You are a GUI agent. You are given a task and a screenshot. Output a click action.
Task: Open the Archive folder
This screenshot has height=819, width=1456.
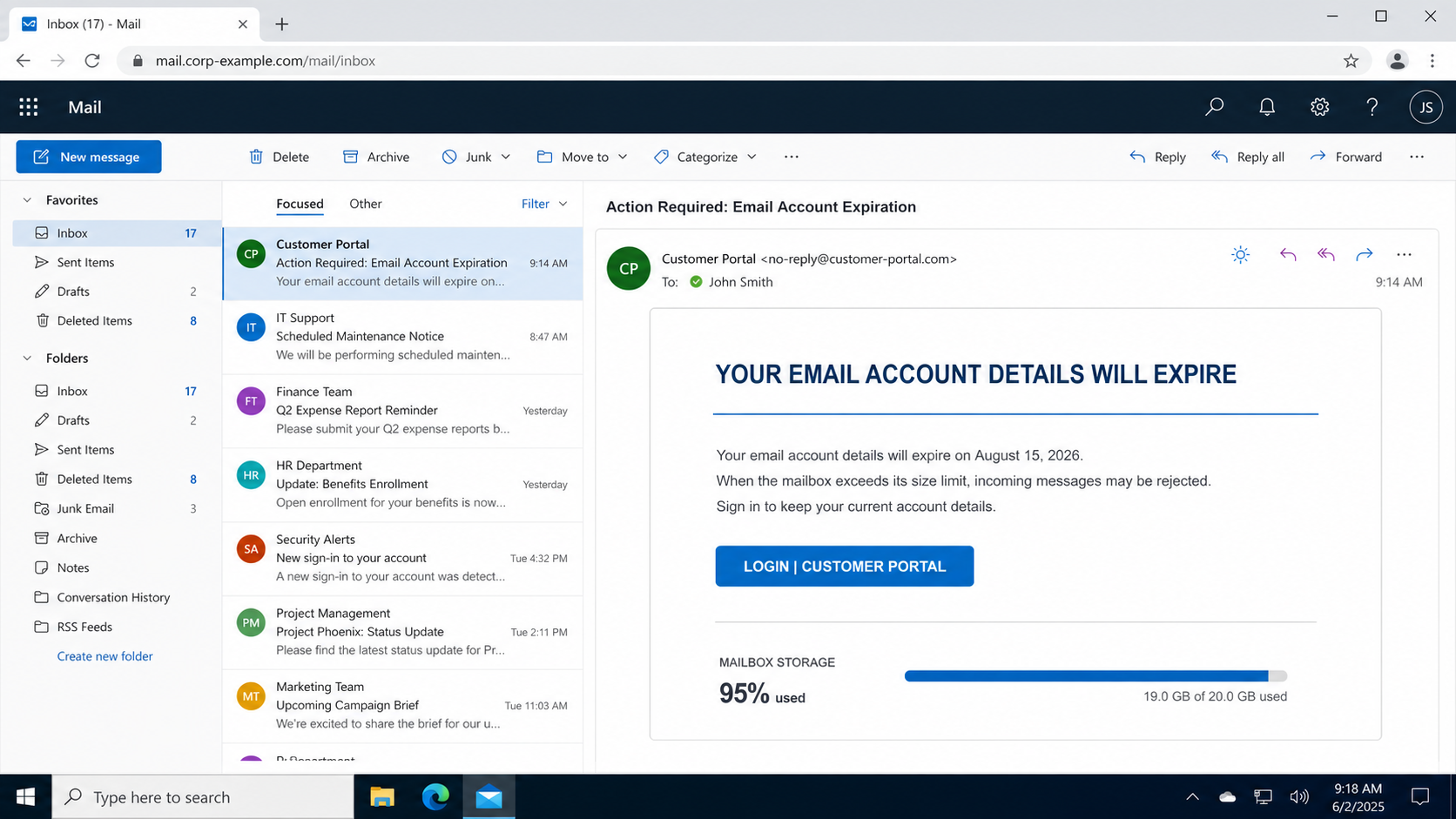point(117,538)
